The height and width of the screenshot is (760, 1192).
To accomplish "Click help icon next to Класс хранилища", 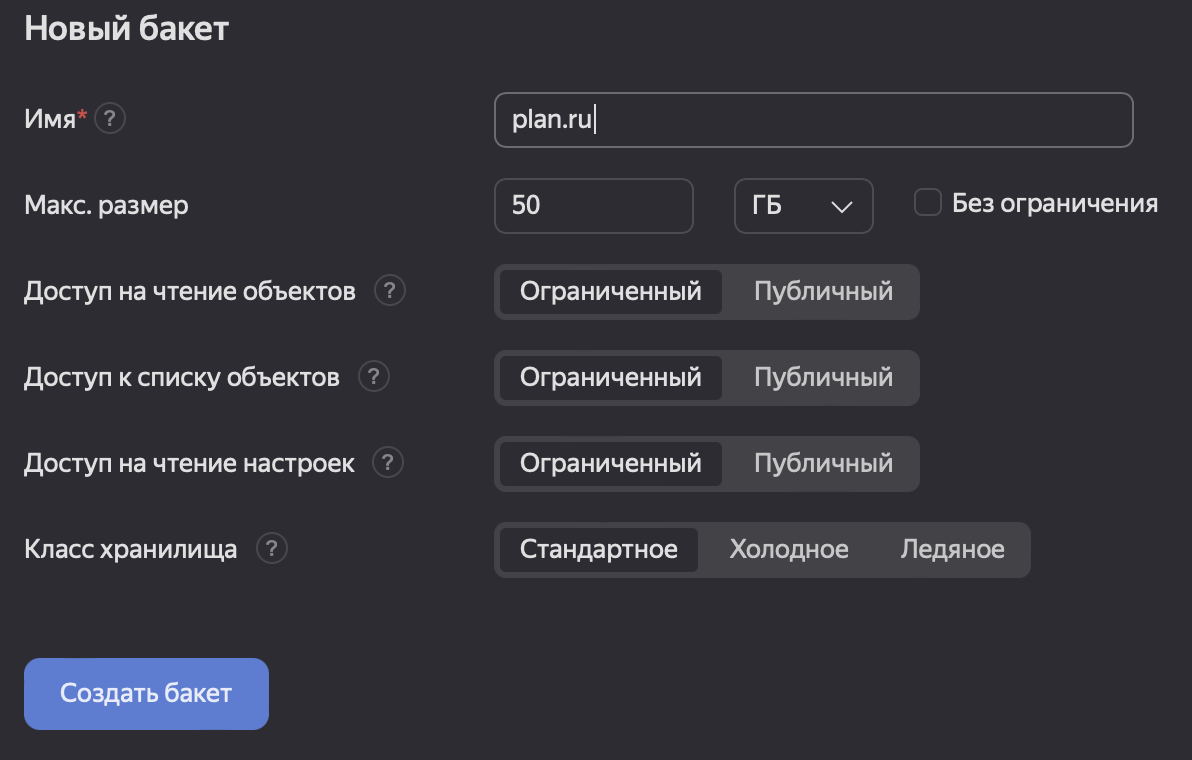I will pyautogui.click(x=272, y=548).
